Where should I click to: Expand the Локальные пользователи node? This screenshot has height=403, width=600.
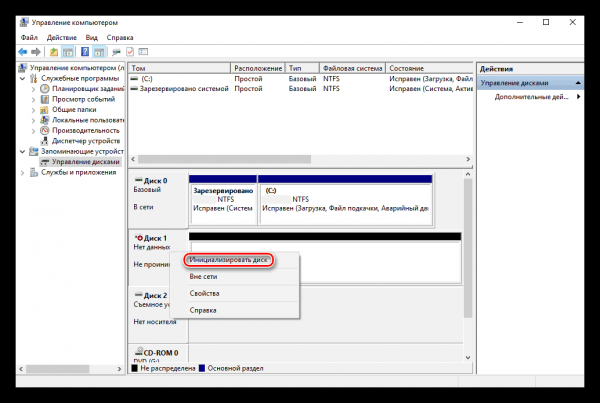point(33,120)
